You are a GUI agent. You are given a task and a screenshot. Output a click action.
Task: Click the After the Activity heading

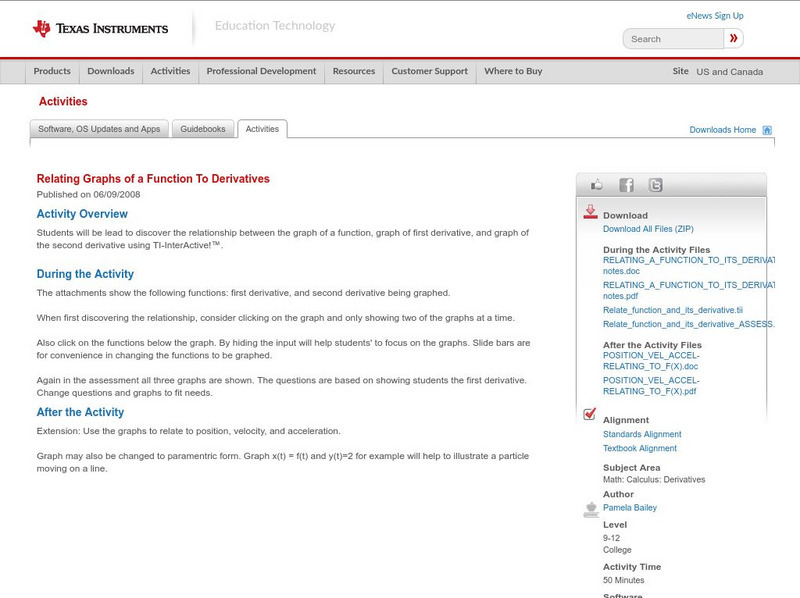coord(80,412)
